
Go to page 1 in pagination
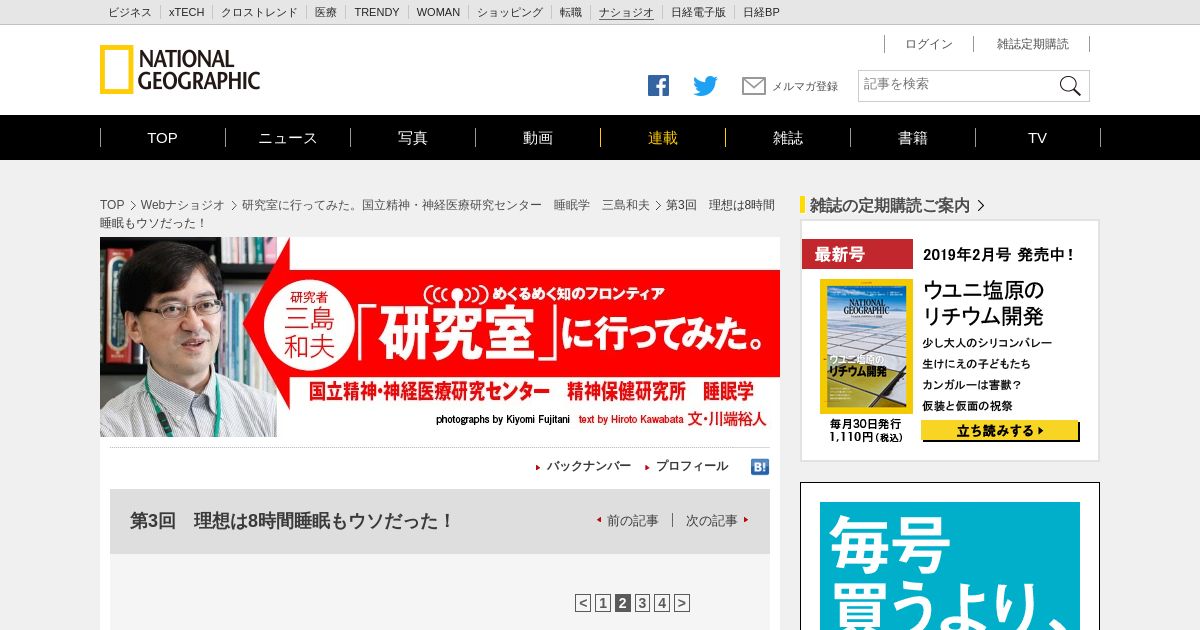603,603
